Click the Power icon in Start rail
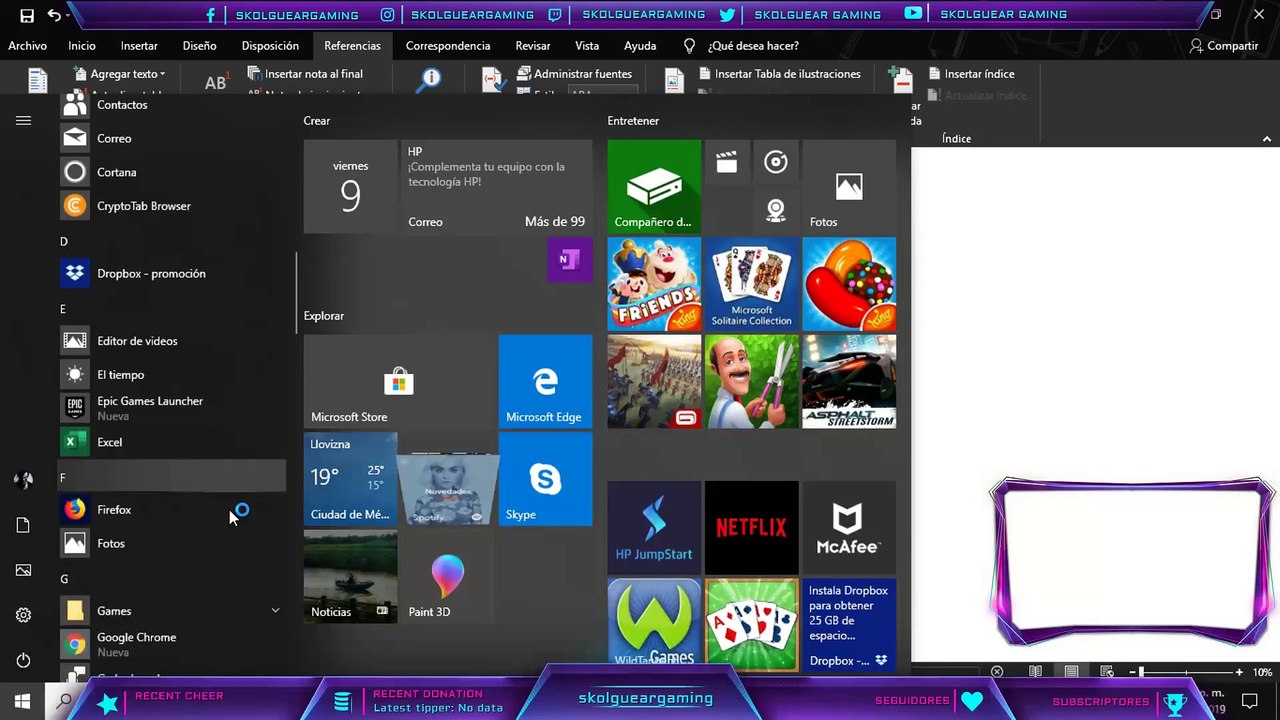This screenshot has width=1280, height=720. 23,660
